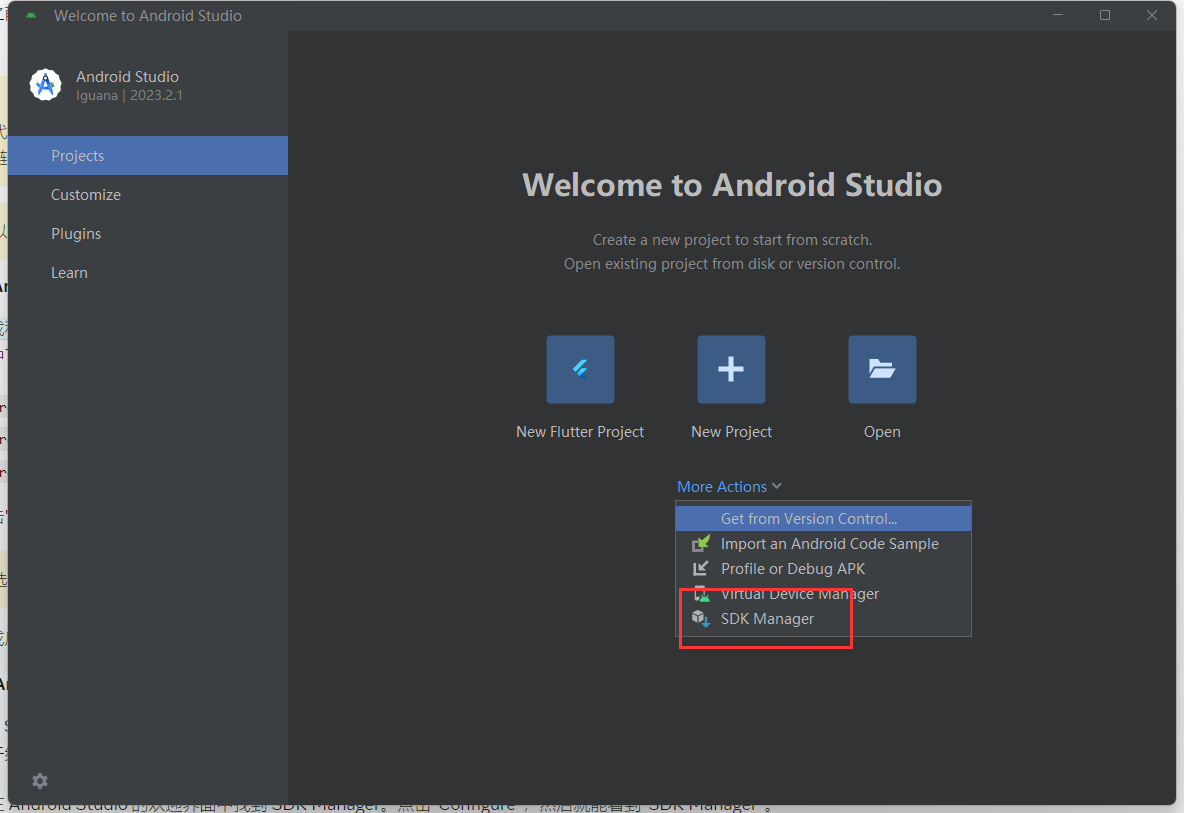
Task: Collapse the More Actions dropdown
Action: (x=729, y=487)
